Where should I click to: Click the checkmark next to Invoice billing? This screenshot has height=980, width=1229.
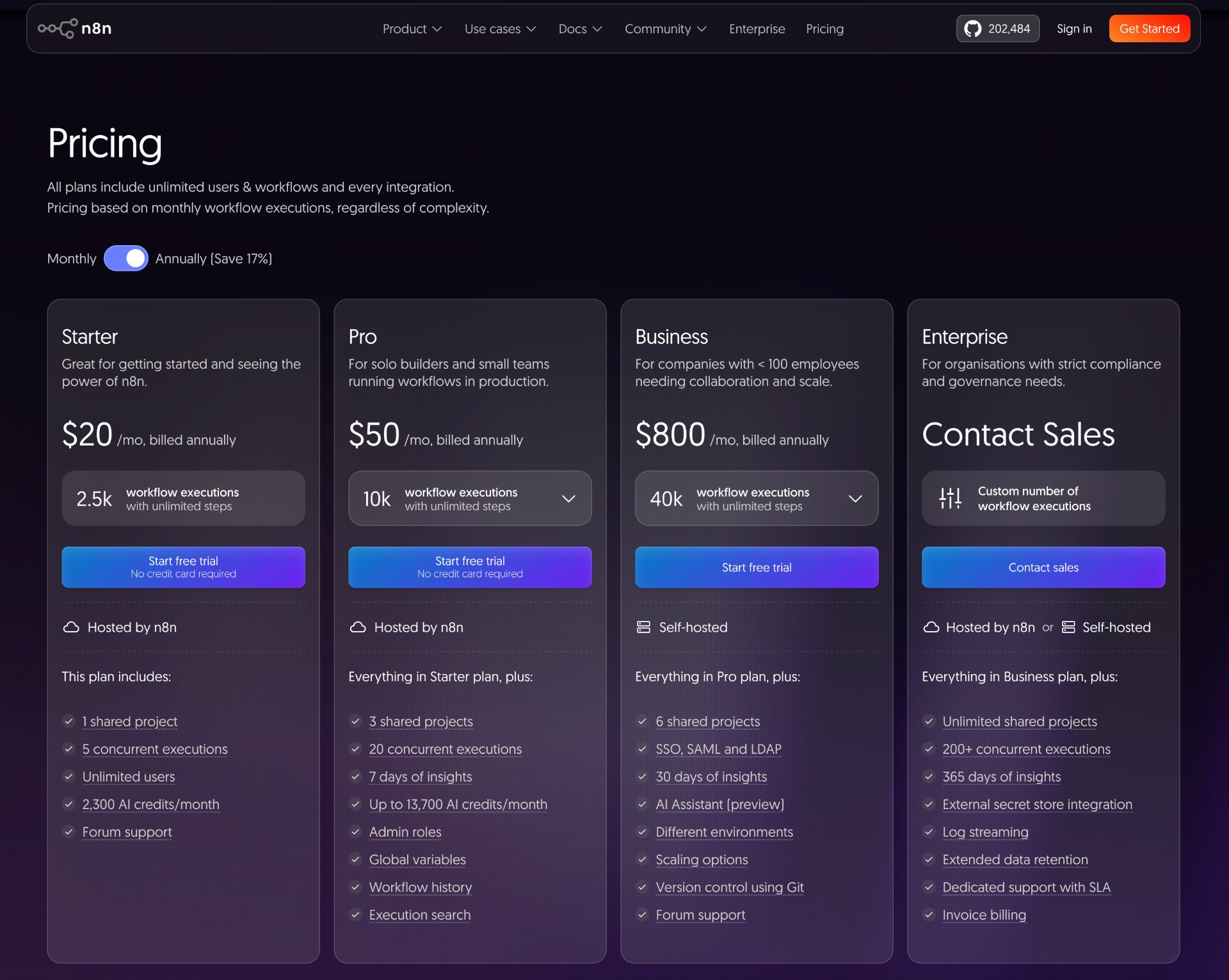(929, 915)
